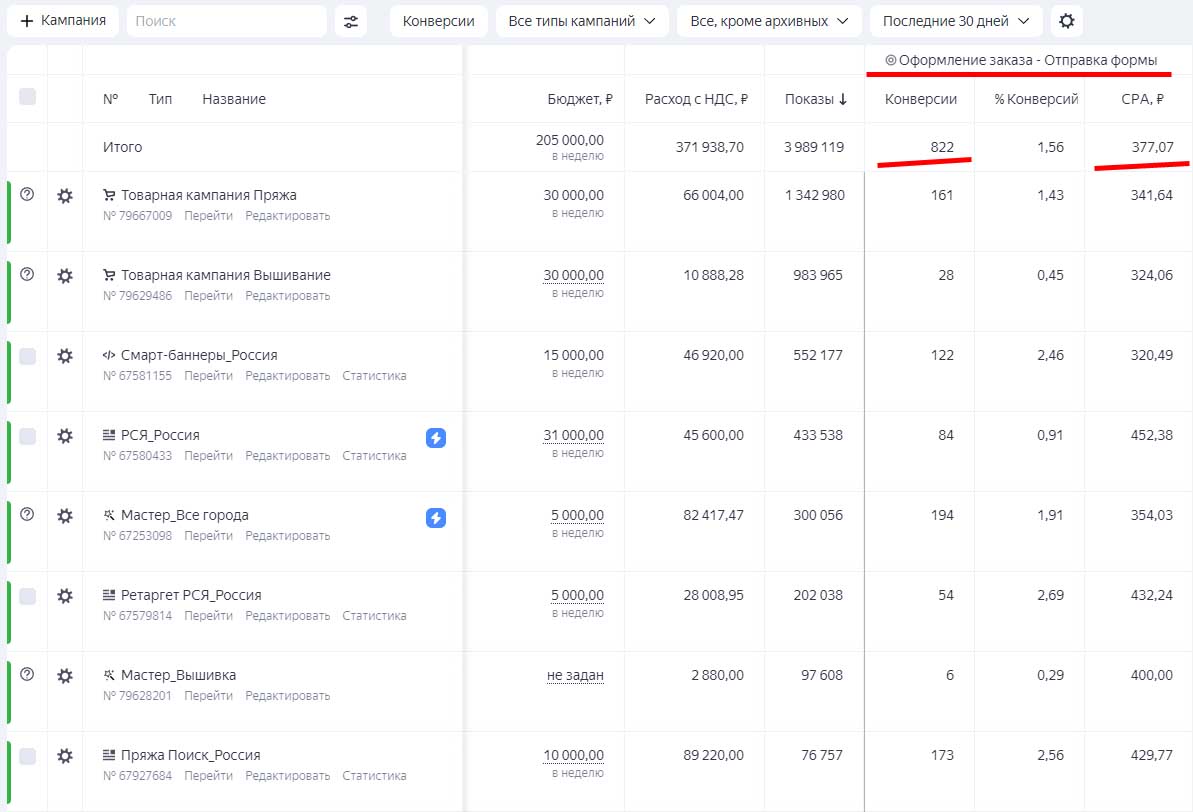Open Статистика link for РСЯ_Россия campaign
Image resolution: width=1193 pixels, height=812 pixels.
pyautogui.click(x=374, y=456)
